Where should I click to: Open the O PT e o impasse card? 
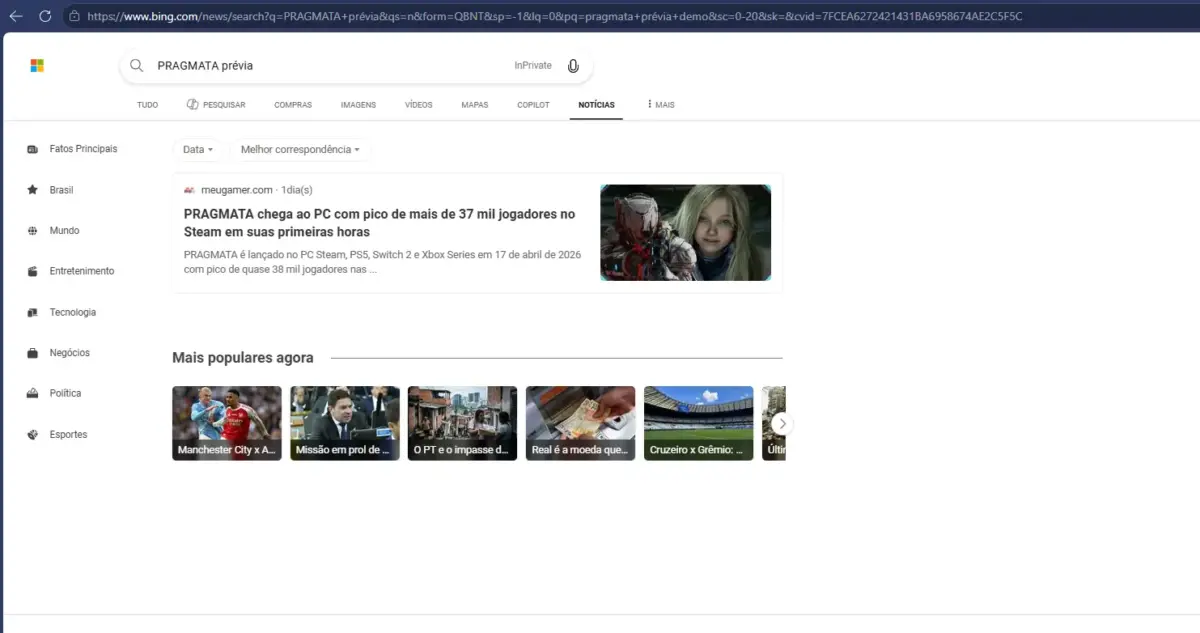[x=463, y=423]
